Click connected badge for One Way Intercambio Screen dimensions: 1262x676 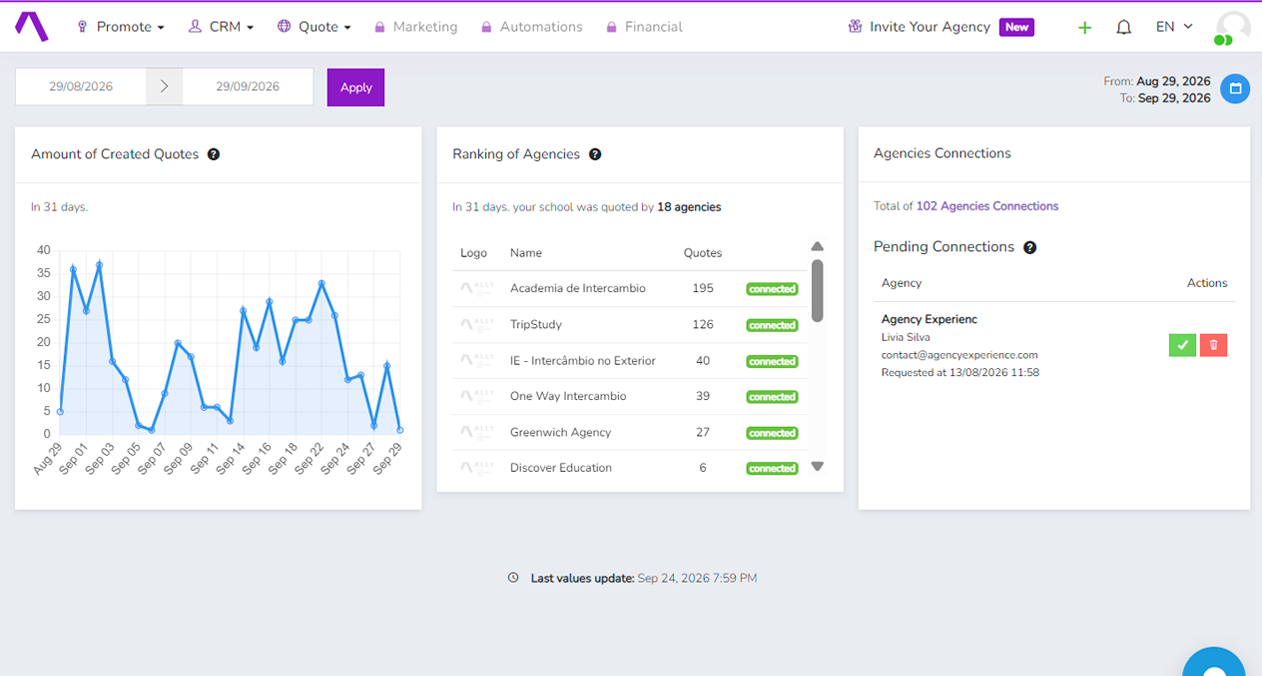click(772, 397)
